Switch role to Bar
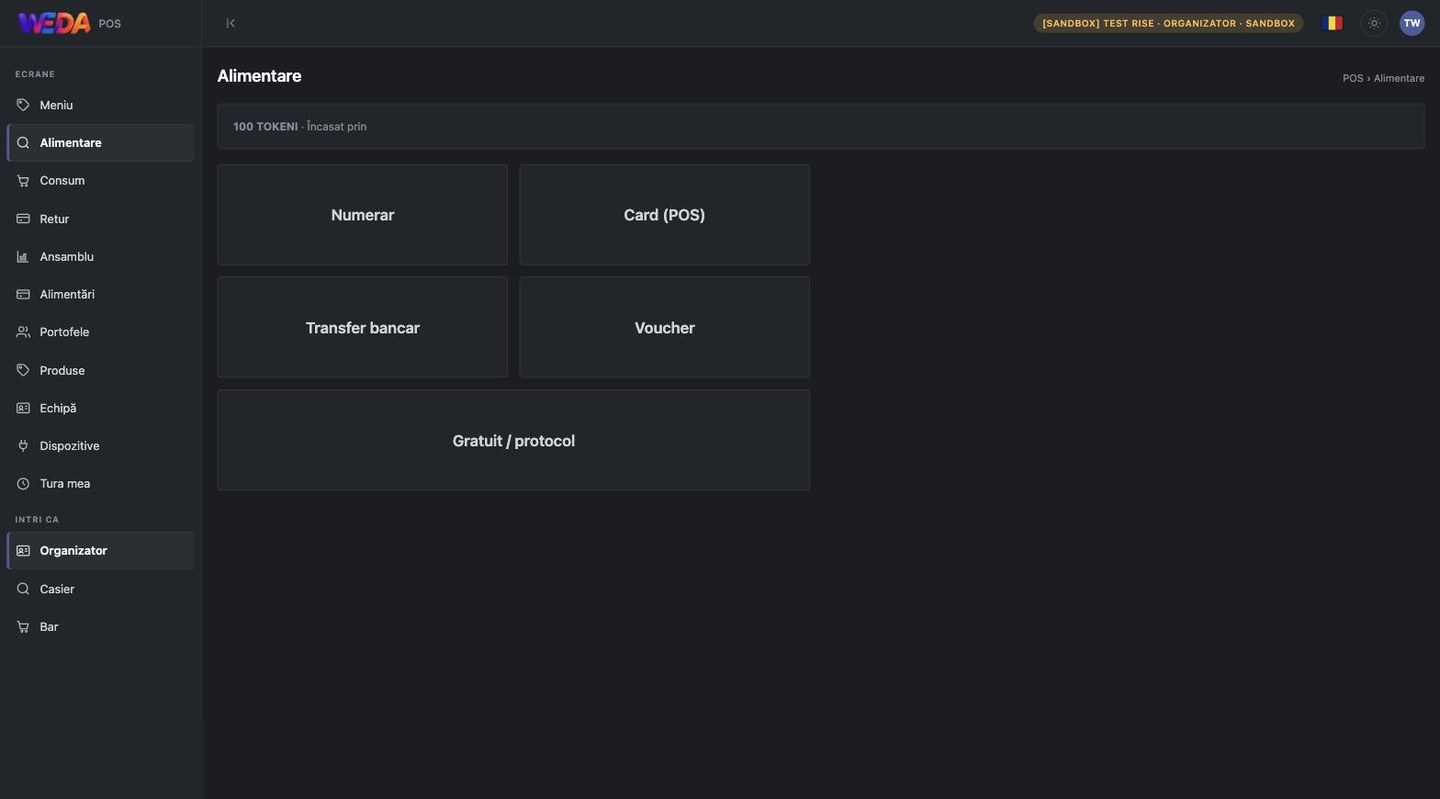Image resolution: width=1440 pixels, height=799 pixels. 100,627
